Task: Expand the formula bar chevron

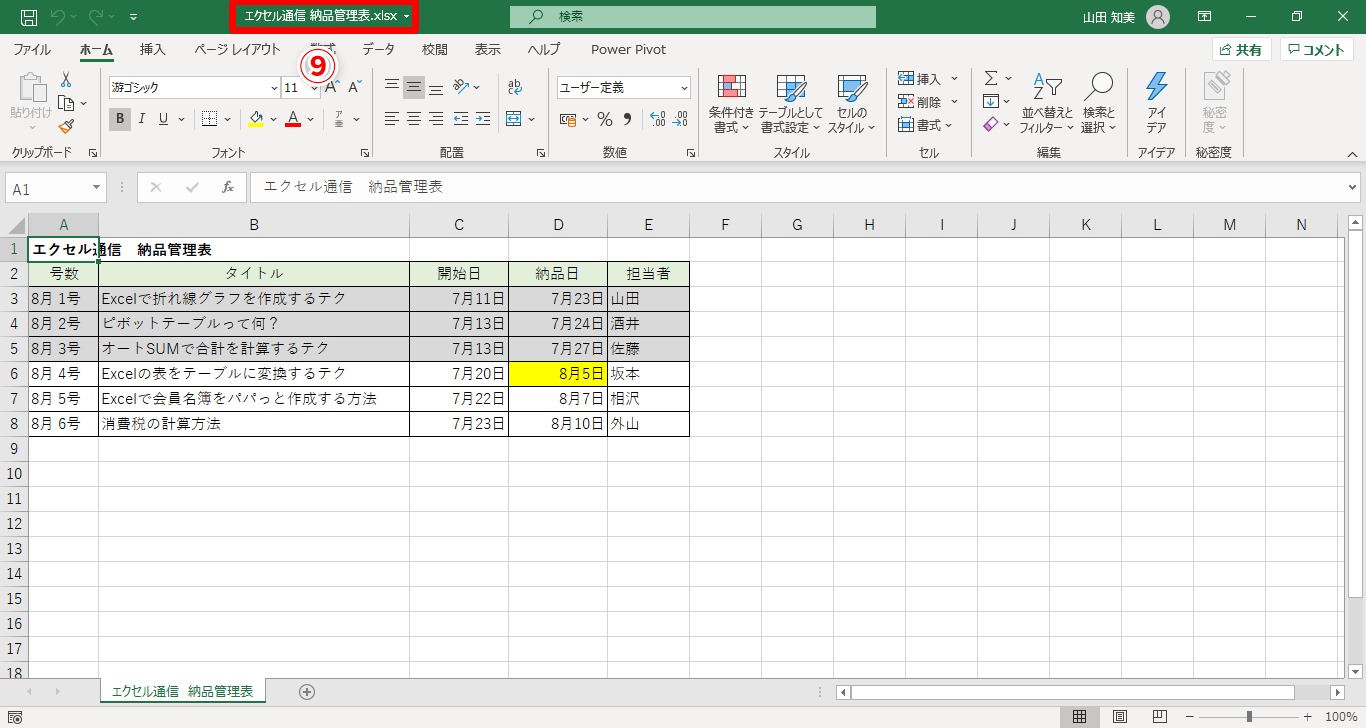Action: tap(1353, 187)
